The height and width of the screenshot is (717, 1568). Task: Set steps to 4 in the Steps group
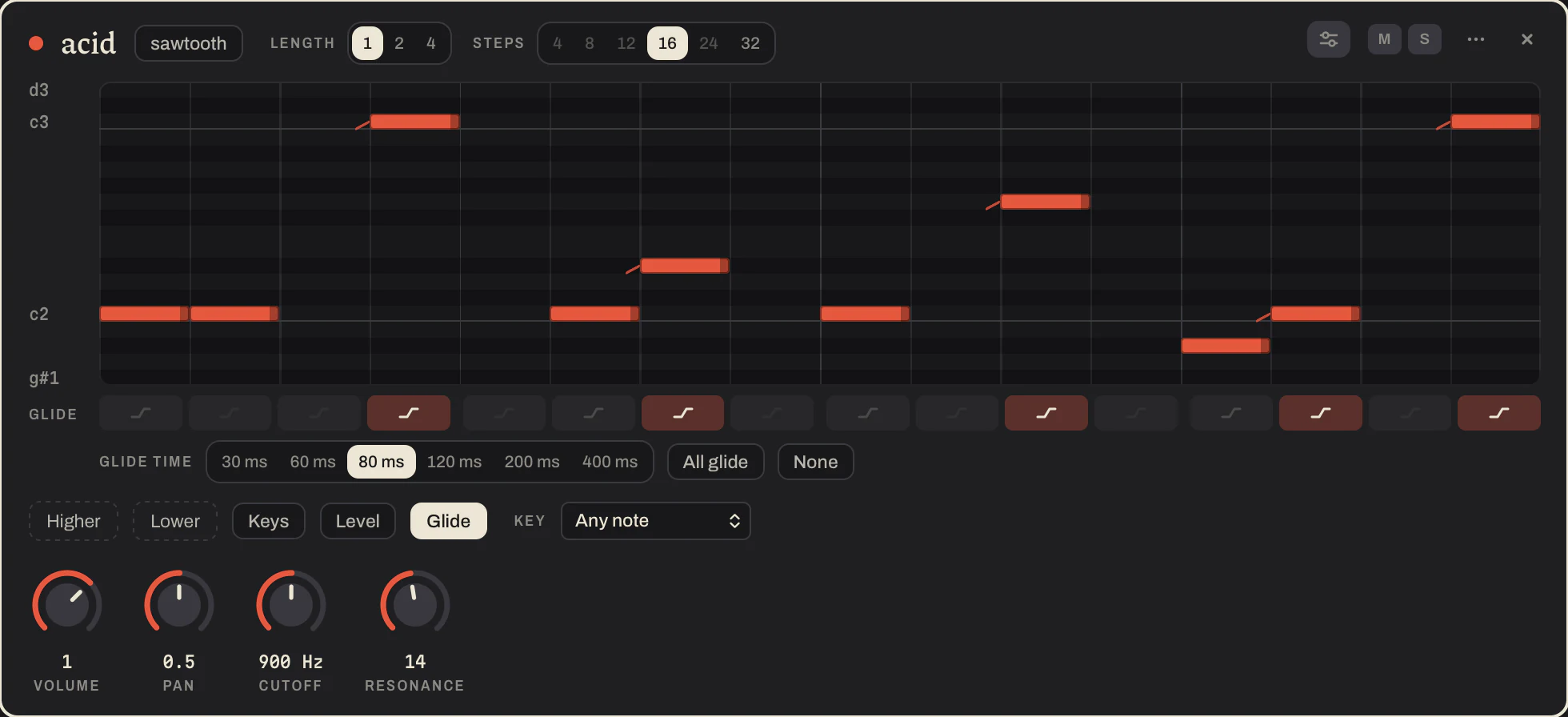pos(557,43)
